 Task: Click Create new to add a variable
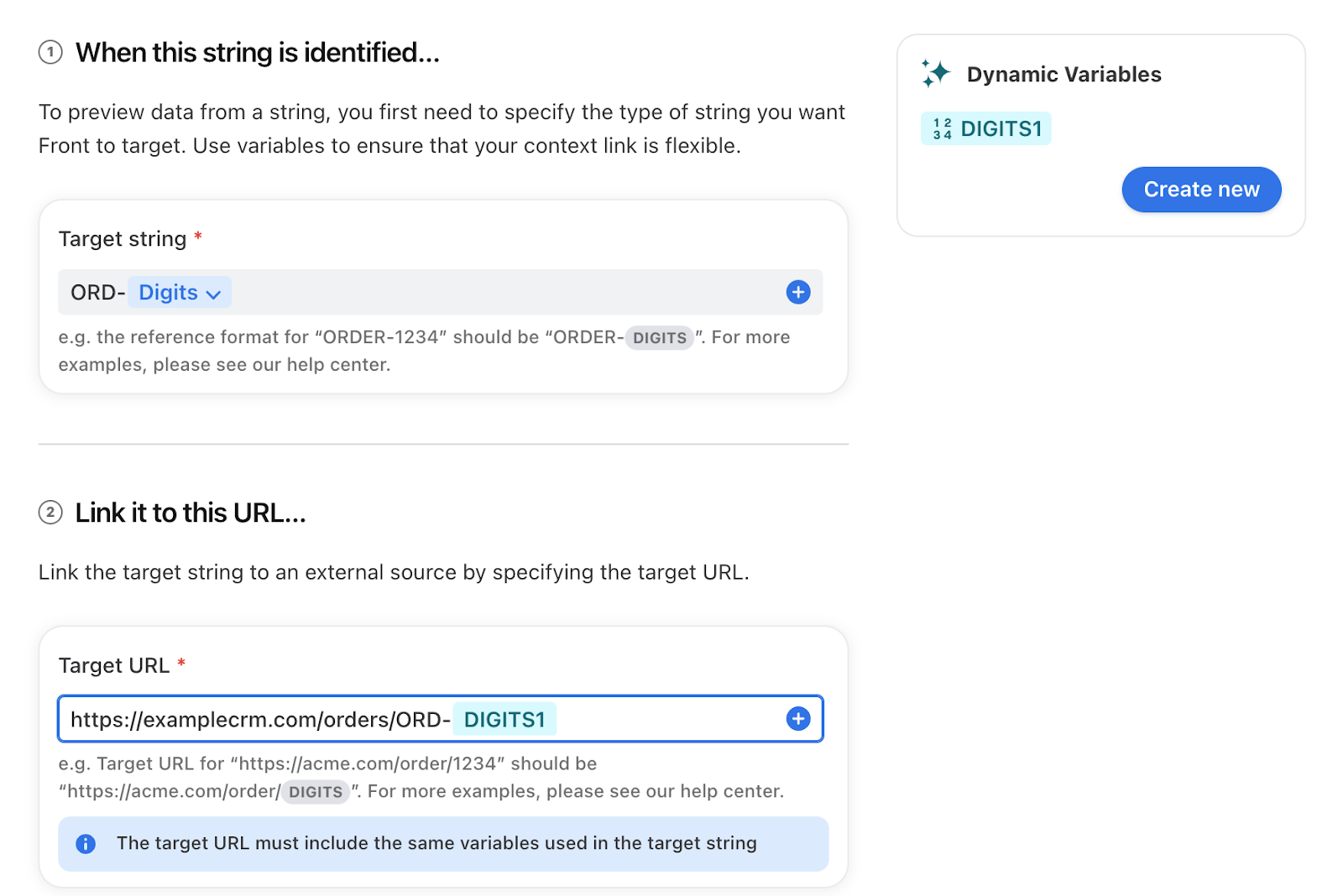pyautogui.click(x=1201, y=190)
